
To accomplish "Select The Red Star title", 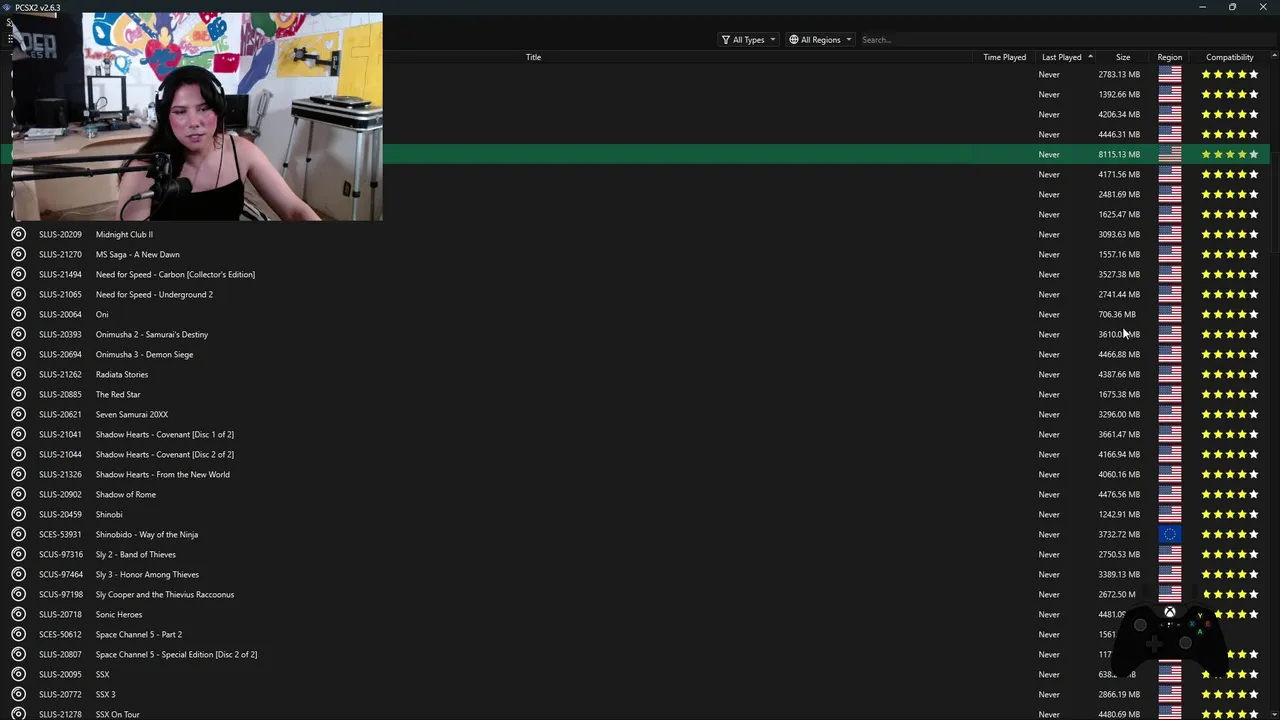I will tap(118, 394).
